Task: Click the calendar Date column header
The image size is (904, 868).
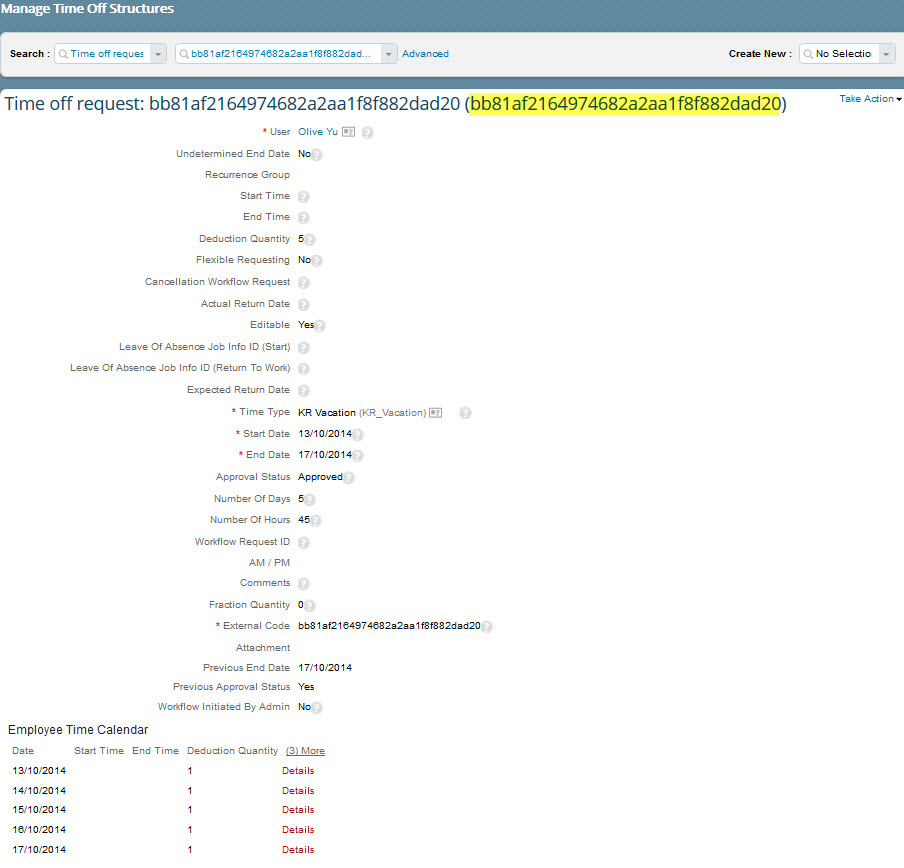Action: [x=23, y=750]
